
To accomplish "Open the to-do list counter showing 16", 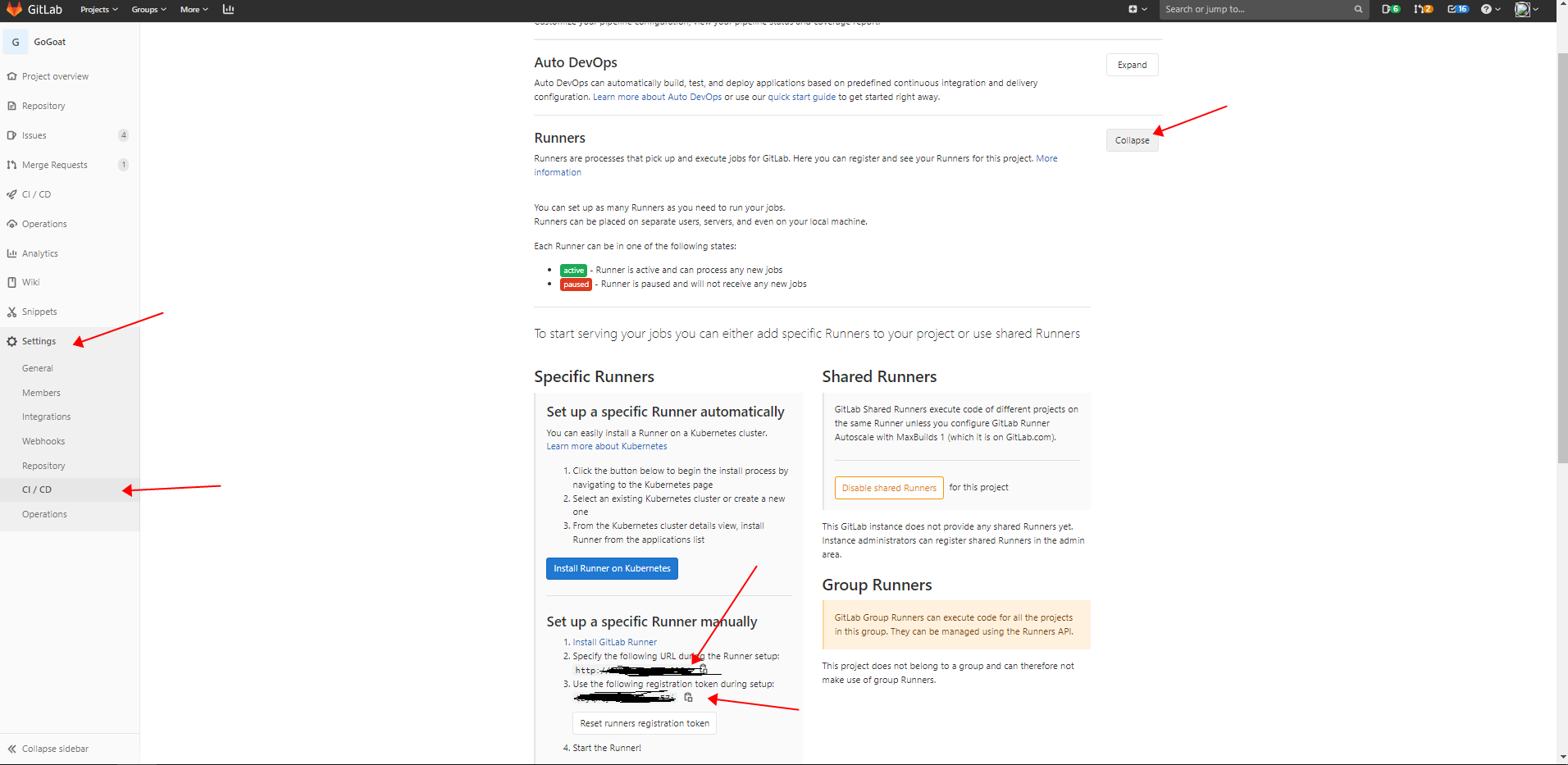I will pos(1457,9).
